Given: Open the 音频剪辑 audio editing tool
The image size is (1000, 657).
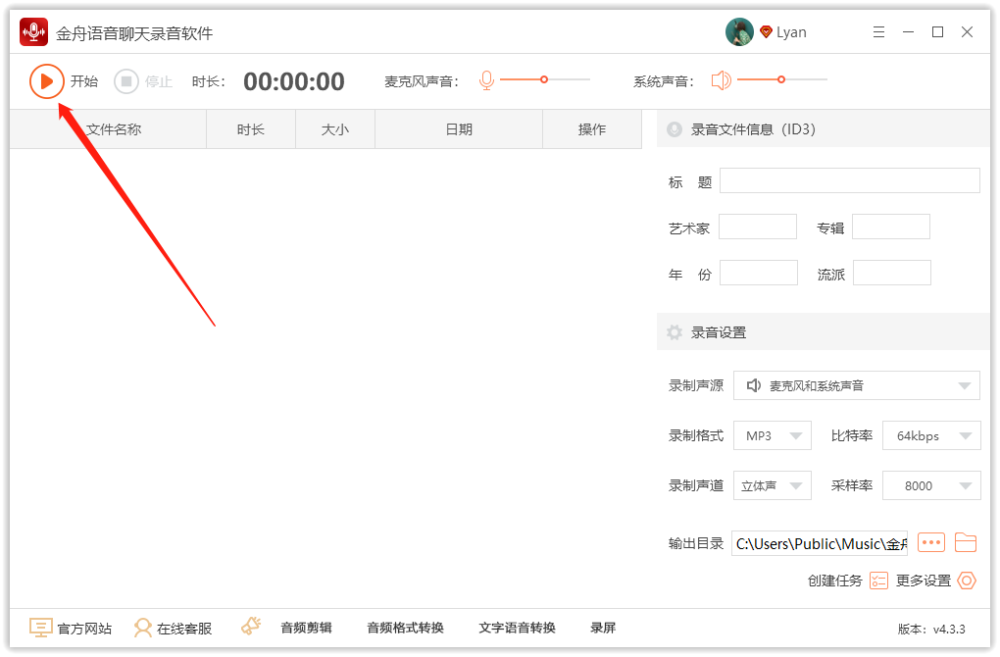Looking at the screenshot, I should tap(306, 628).
